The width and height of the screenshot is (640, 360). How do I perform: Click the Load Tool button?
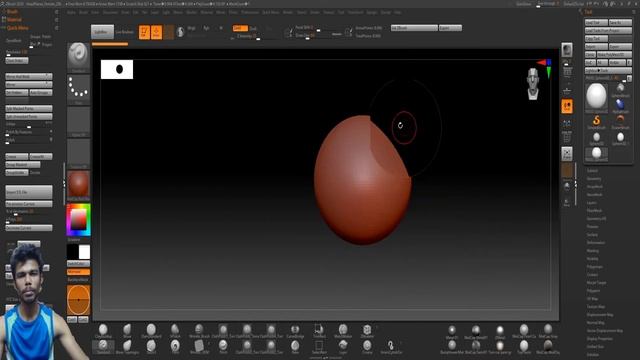tap(596, 23)
